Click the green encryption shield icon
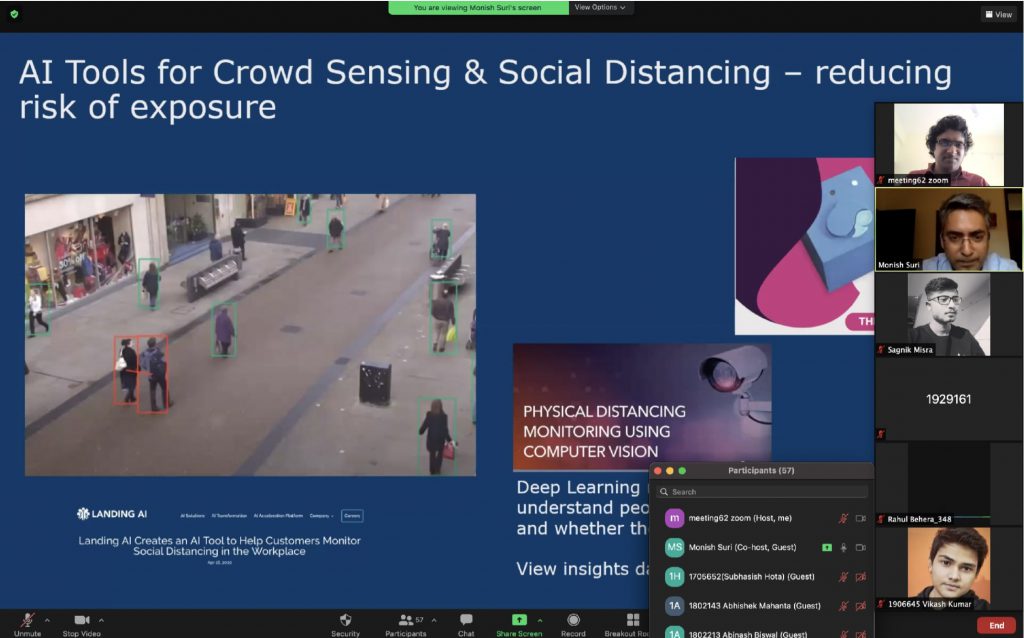1024x638 pixels. tap(14, 14)
